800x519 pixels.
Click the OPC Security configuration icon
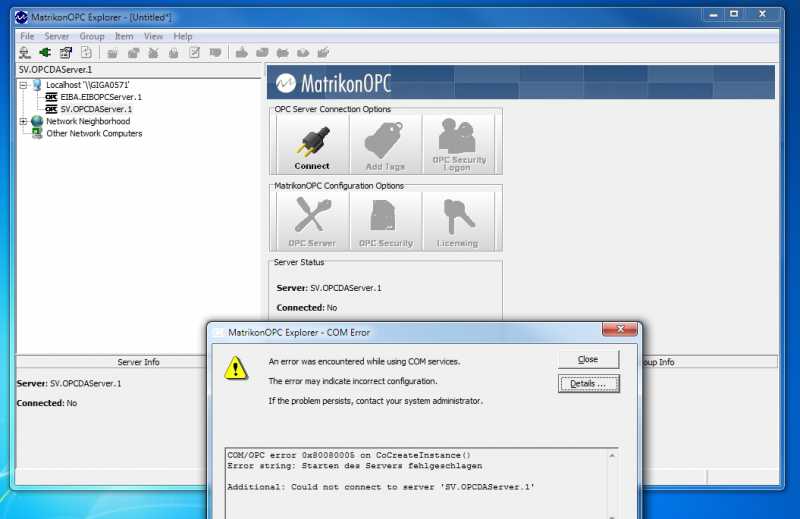[385, 221]
